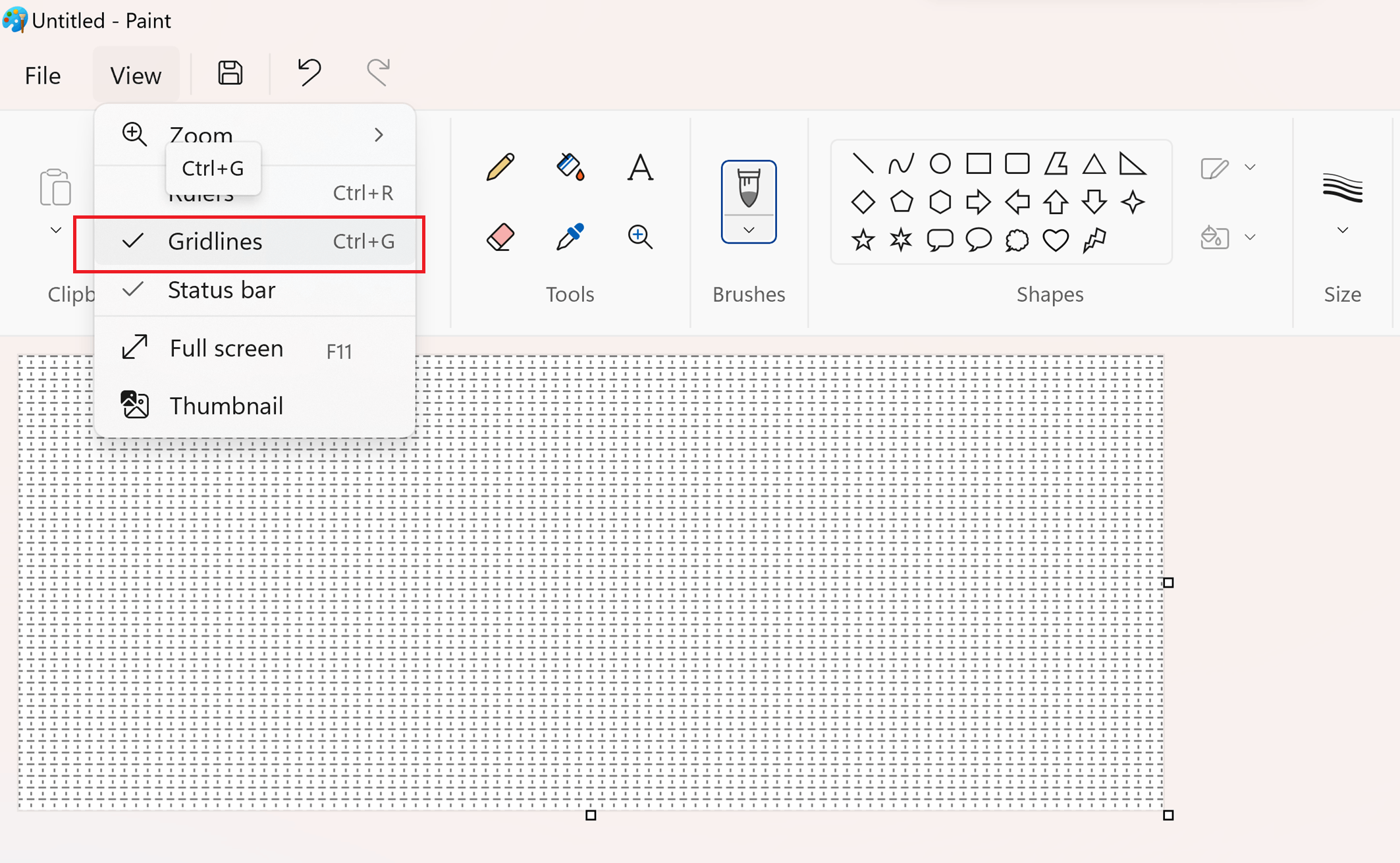The width and height of the screenshot is (1400, 863).
Task: Select the Color picker eyedropper tool
Action: click(570, 237)
